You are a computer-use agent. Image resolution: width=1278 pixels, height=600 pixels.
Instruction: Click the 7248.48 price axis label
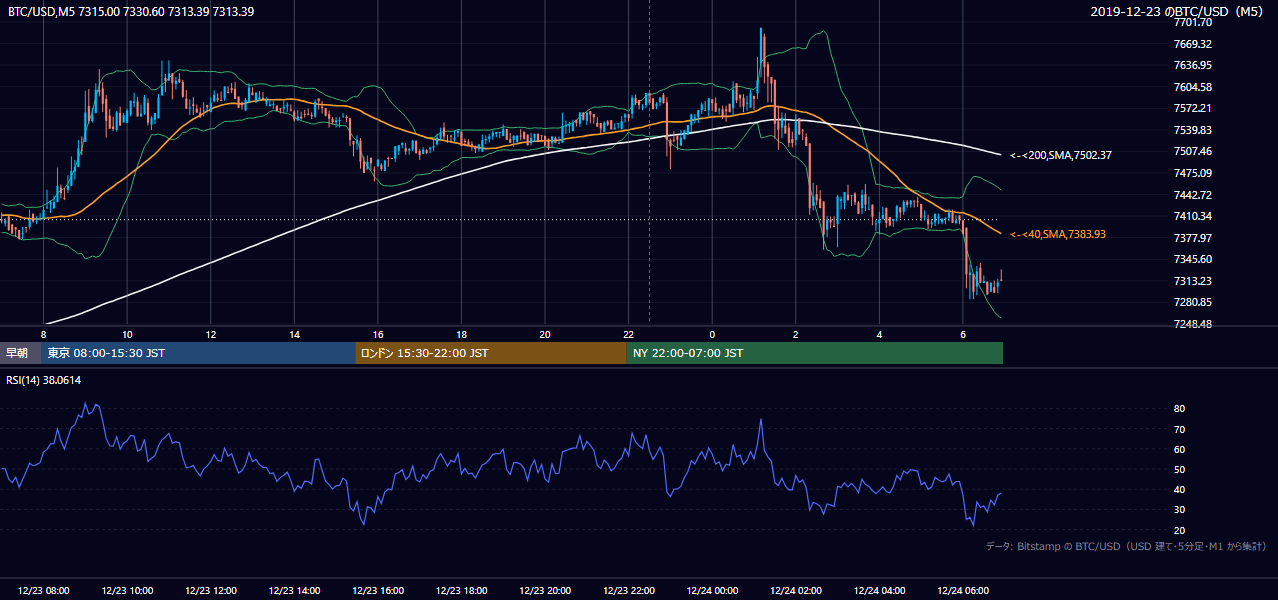click(1192, 325)
